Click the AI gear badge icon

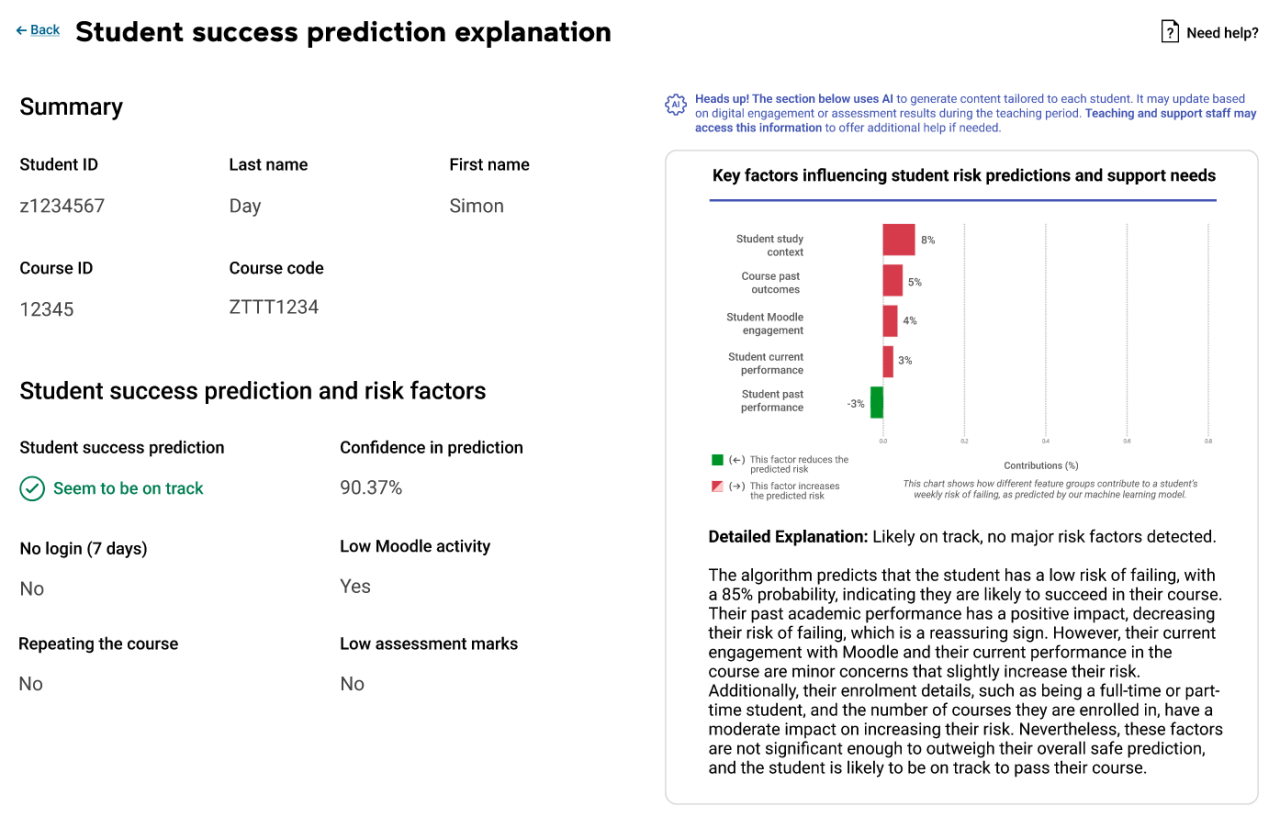click(676, 104)
